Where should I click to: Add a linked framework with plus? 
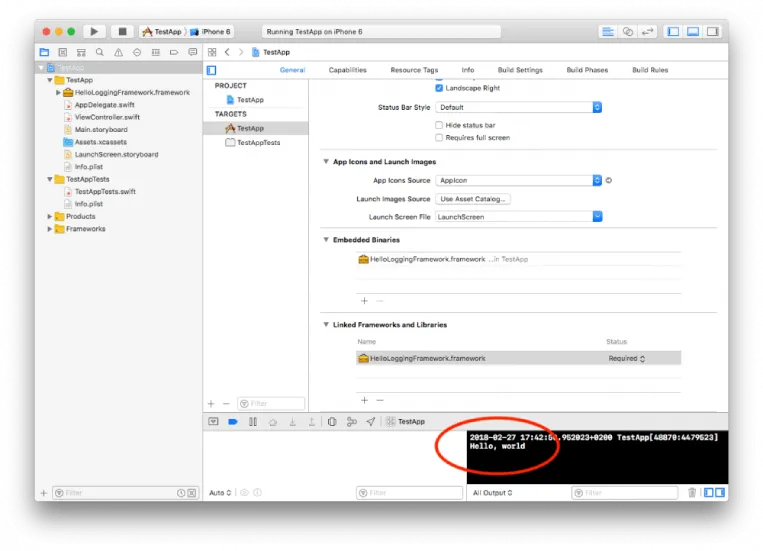click(364, 400)
